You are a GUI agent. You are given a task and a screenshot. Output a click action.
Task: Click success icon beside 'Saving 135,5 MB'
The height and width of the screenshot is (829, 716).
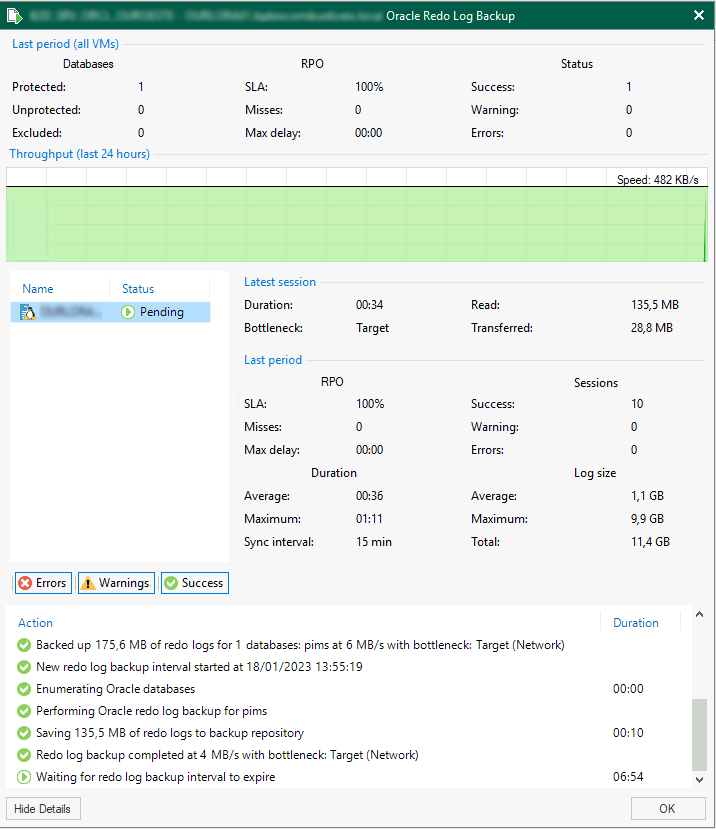[x=24, y=733]
